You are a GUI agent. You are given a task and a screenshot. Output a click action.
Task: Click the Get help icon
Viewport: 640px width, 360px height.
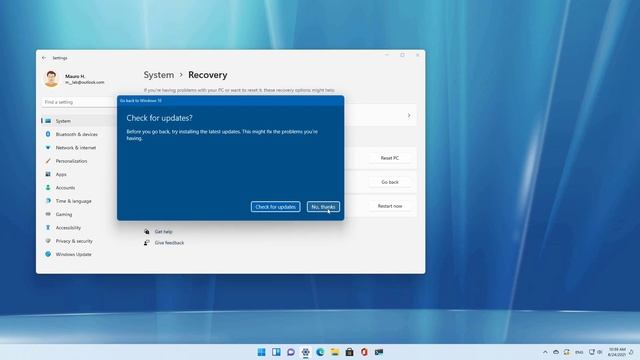click(x=147, y=231)
